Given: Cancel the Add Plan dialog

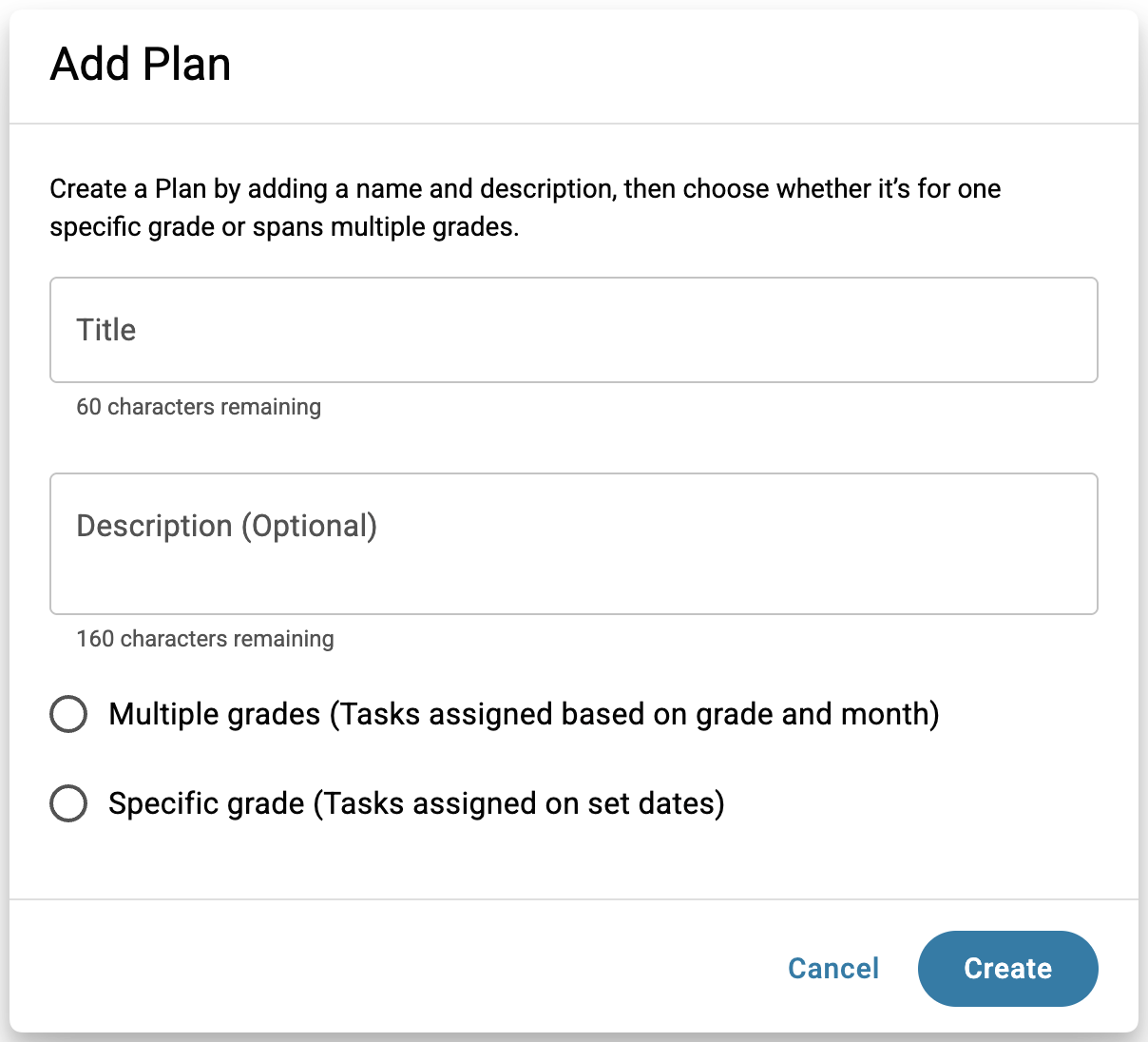Looking at the screenshot, I should [833, 968].
